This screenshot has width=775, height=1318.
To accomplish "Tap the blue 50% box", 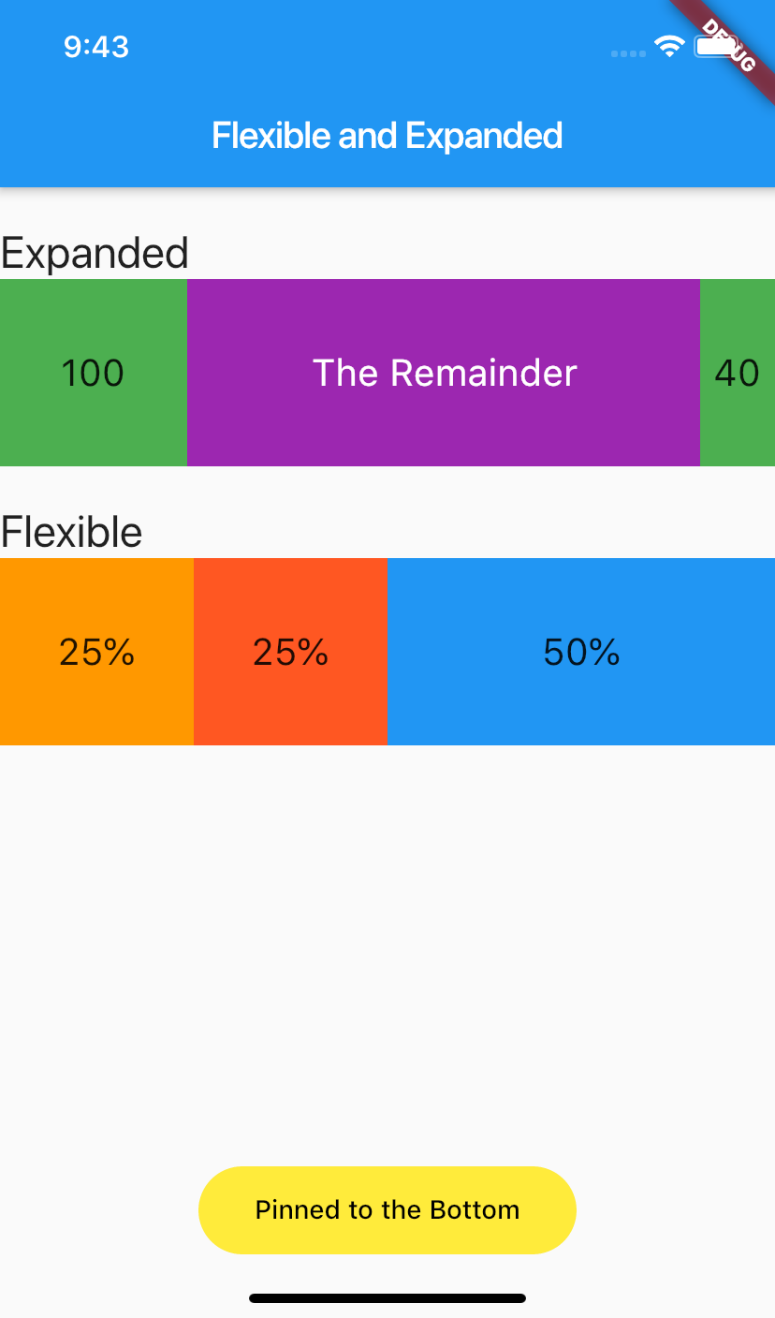I will [x=581, y=652].
